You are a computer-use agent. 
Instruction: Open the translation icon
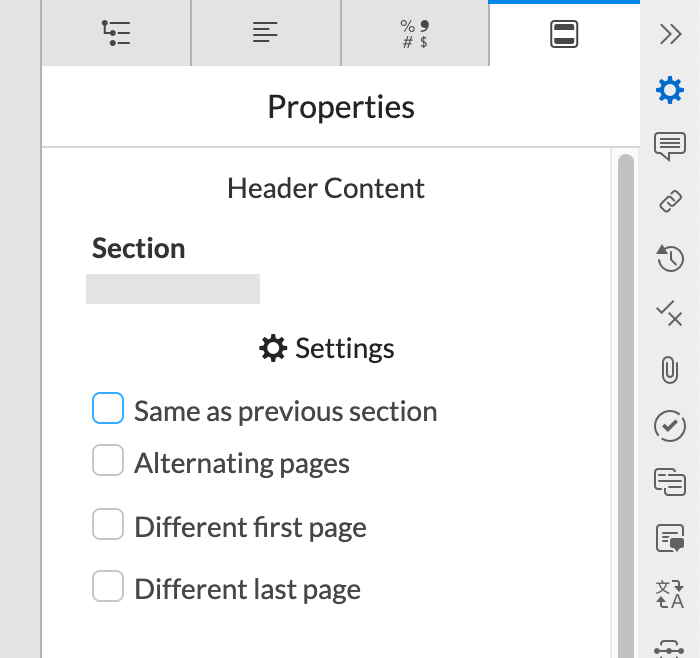(669, 594)
